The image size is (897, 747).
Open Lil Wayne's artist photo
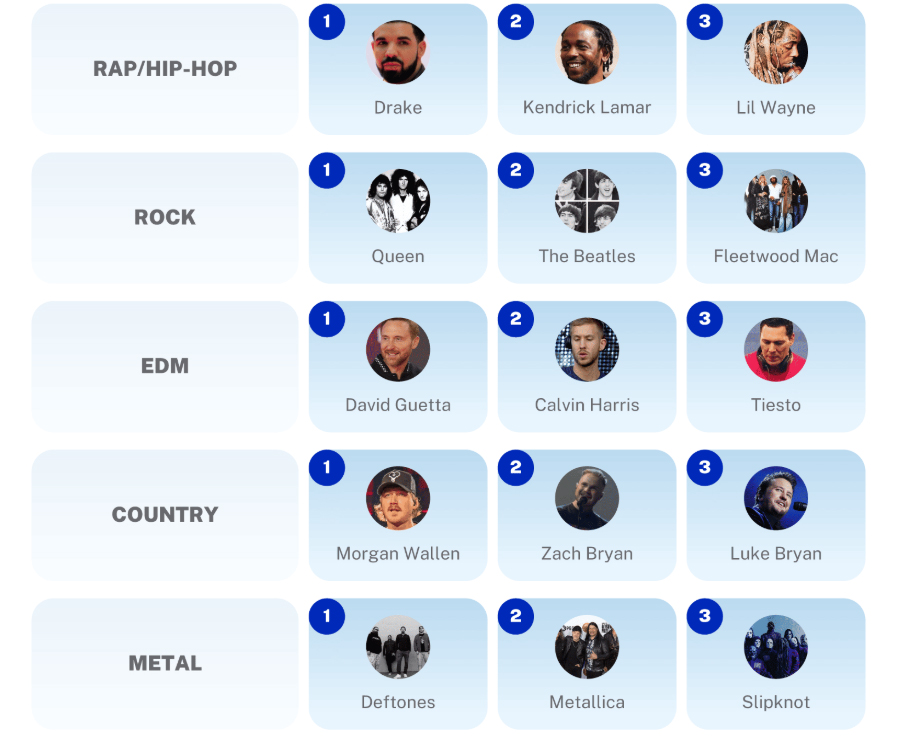pyautogui.click(x=776, y=52)
